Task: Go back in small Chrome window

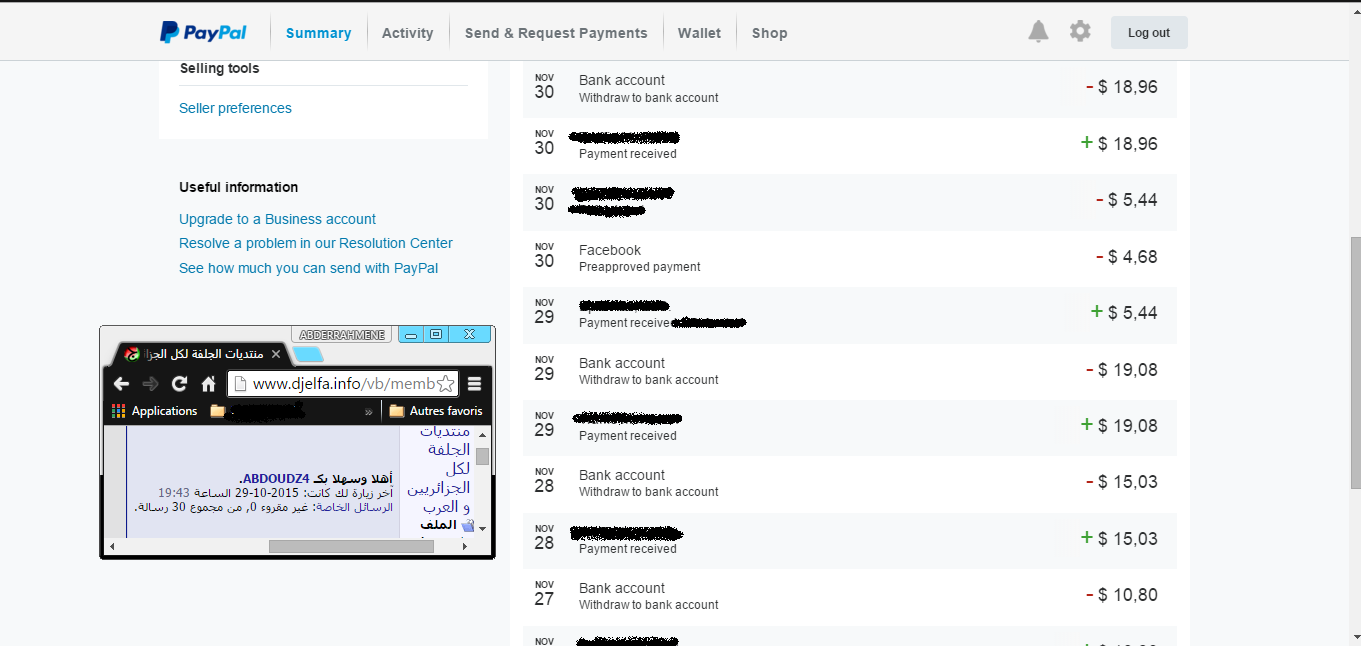Action: pyautogui.click(x=121, y=384)
